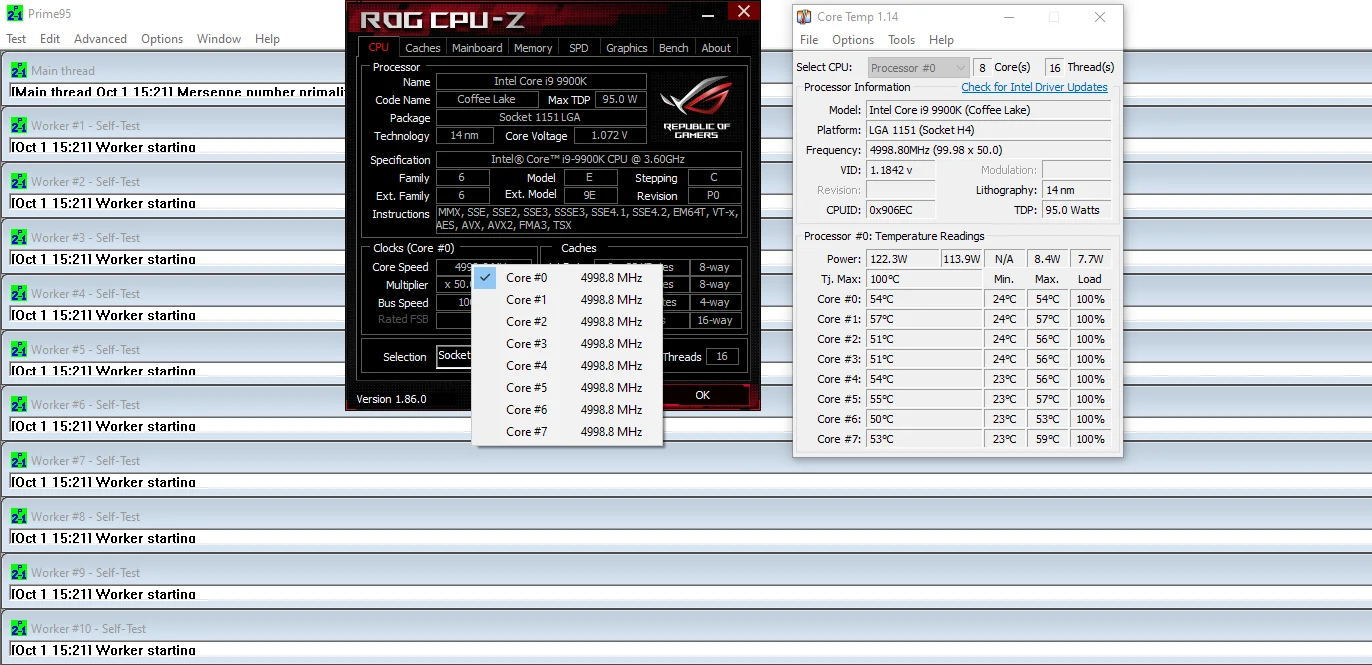The height and width of the screenshot is (665, 1372).
Task: Click the CPU-Z Name field showing i9 9900K
Action: [x=541, y=82]
